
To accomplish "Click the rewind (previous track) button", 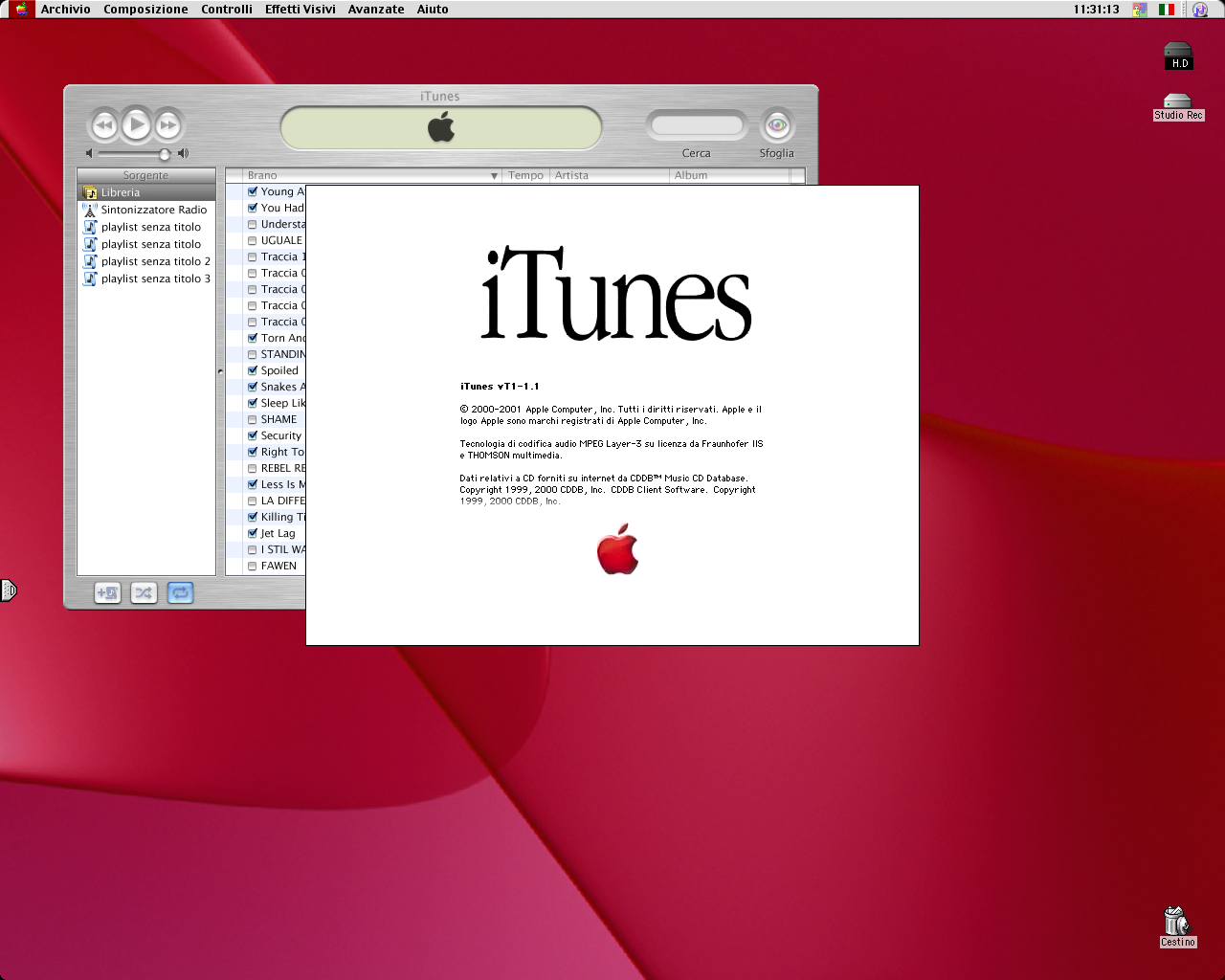I will click(x=104, y=125).
